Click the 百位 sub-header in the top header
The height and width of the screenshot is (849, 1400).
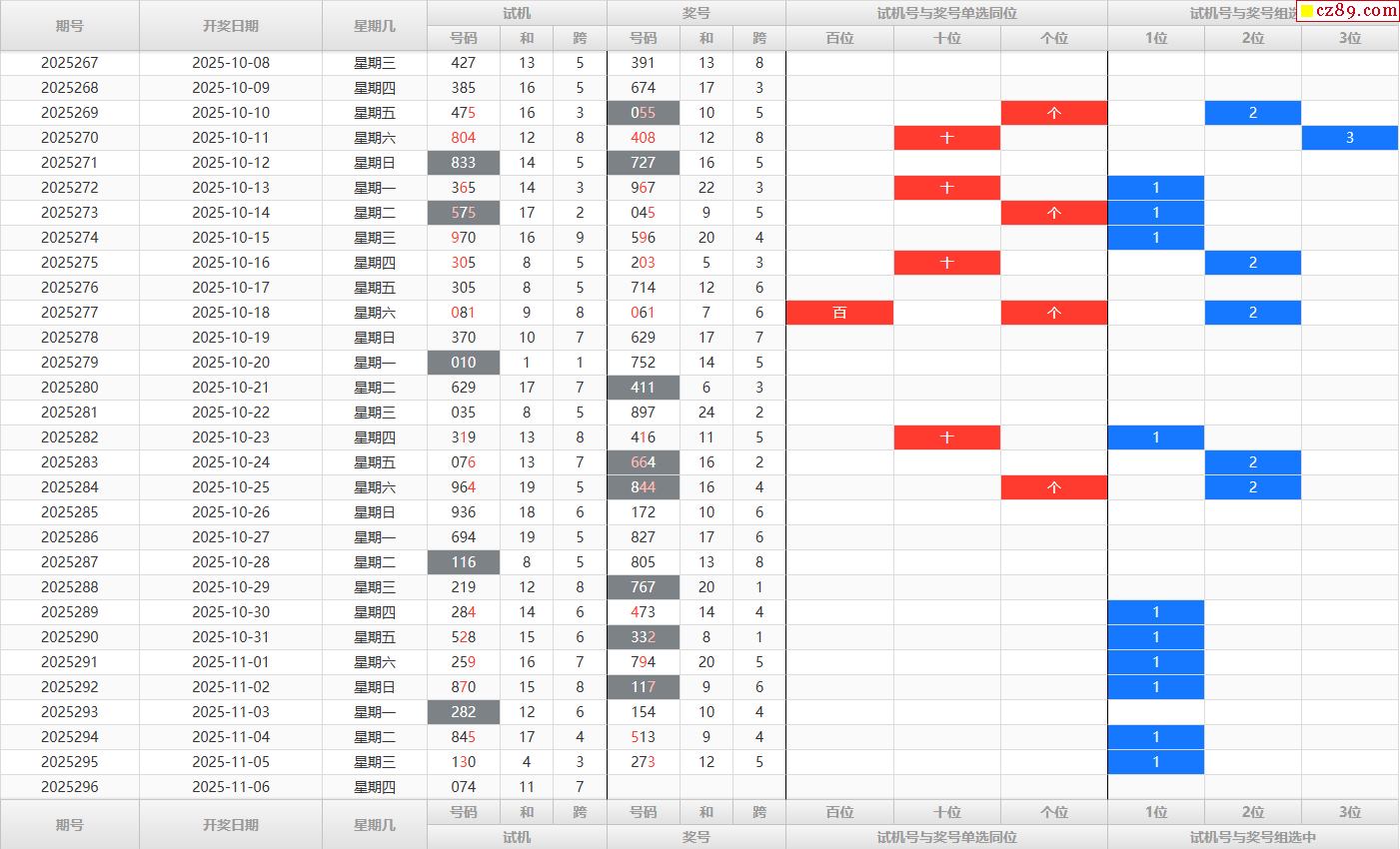[x=840, y=38]
